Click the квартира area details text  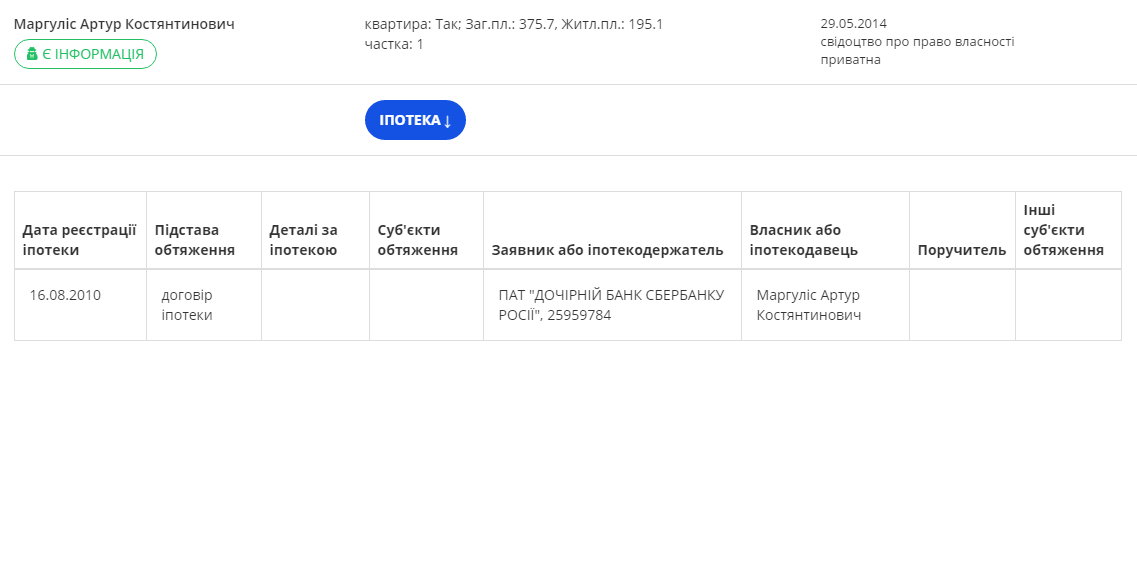pyautogui.click(x=514, y=24)
